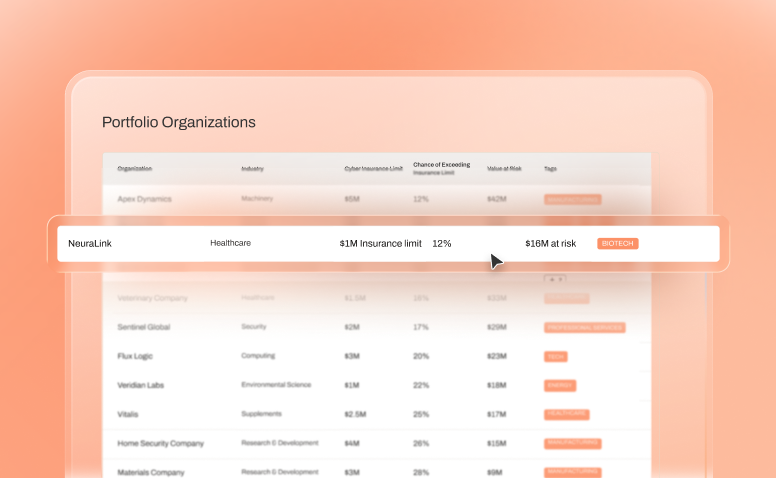Click the Tags column header
Screen dimensions: 776x478
point(550,169)
